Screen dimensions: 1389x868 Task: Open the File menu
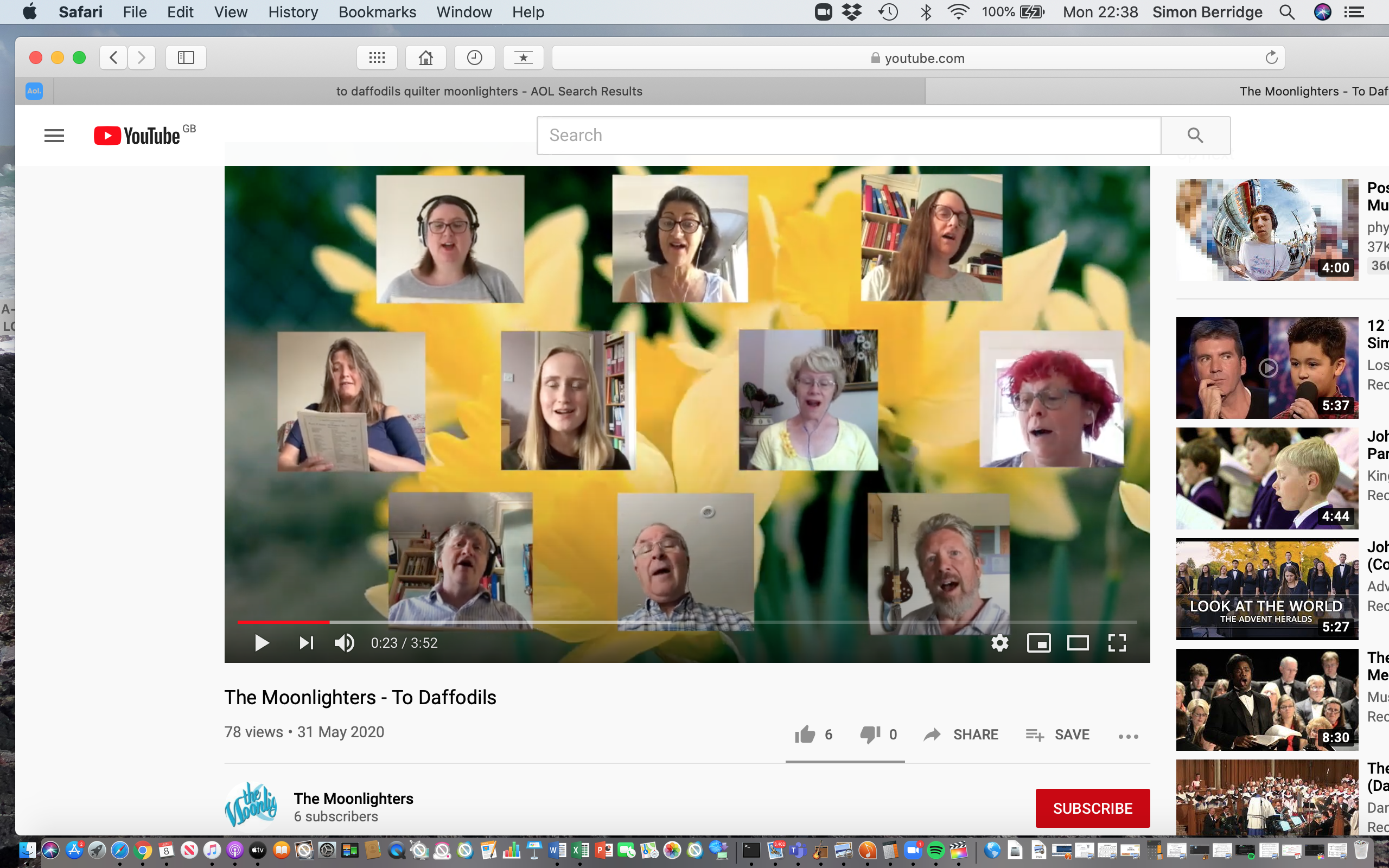tap(135, 12)
